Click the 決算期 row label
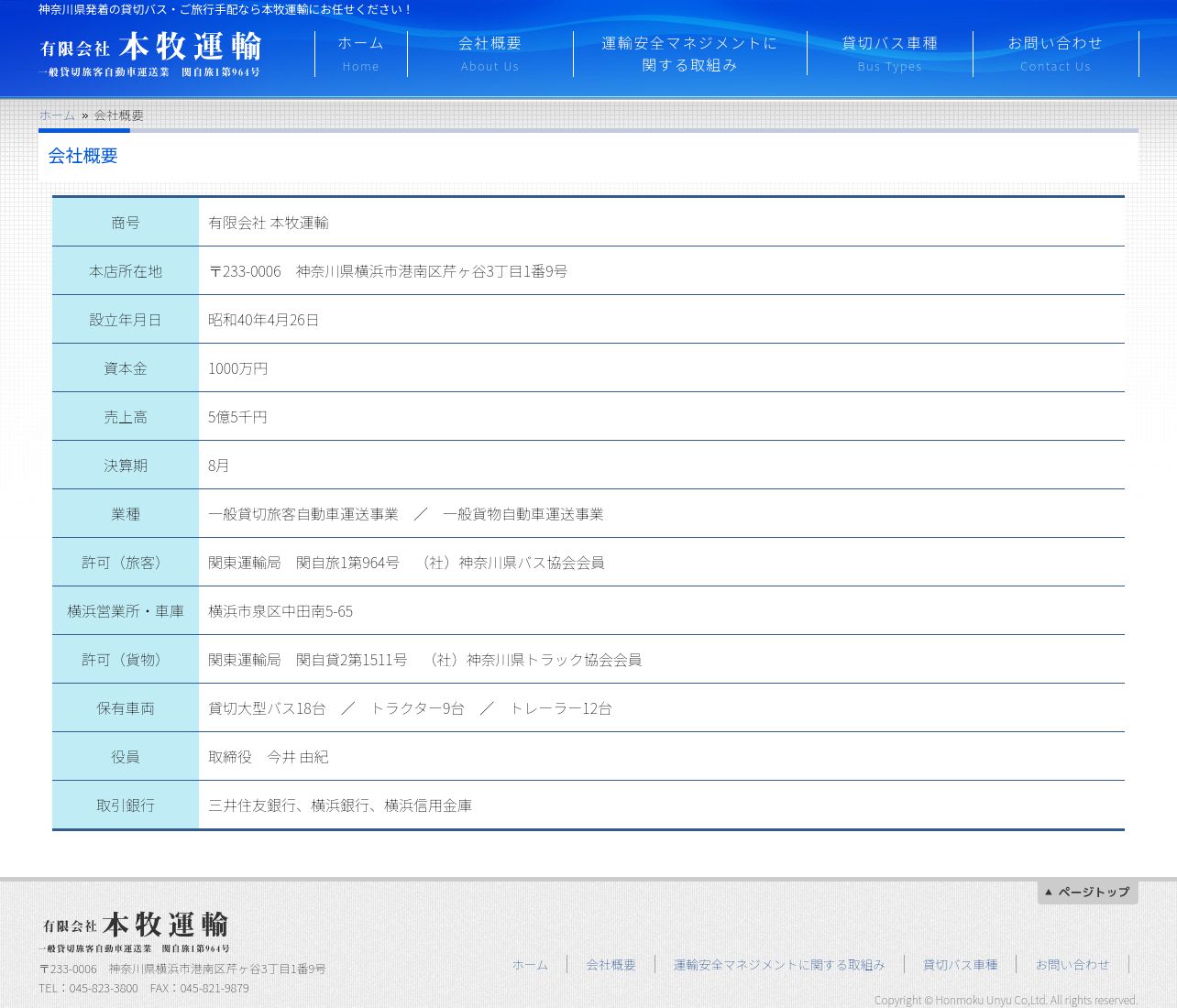1177x1008 pixels. pyautogui.click(x=126, y=466)
